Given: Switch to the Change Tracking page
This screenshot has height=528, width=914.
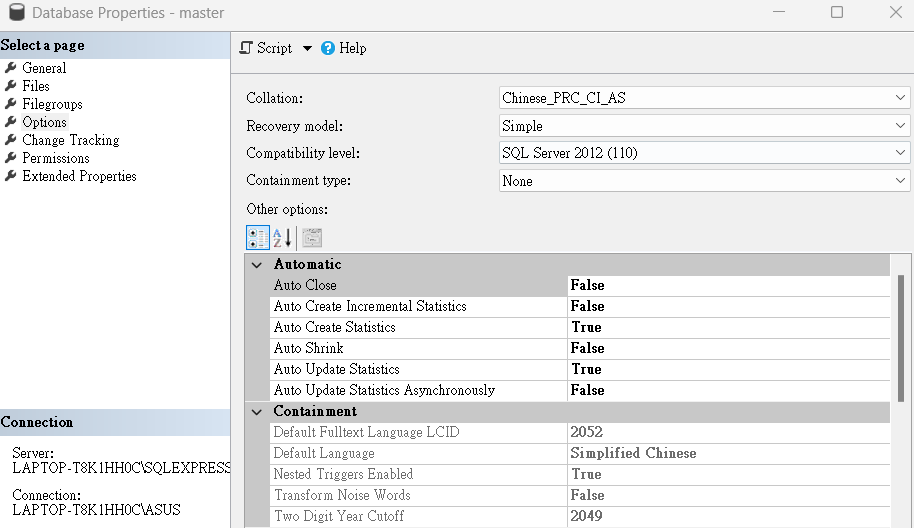Looking at the screenshot, I should click(71, 140).
